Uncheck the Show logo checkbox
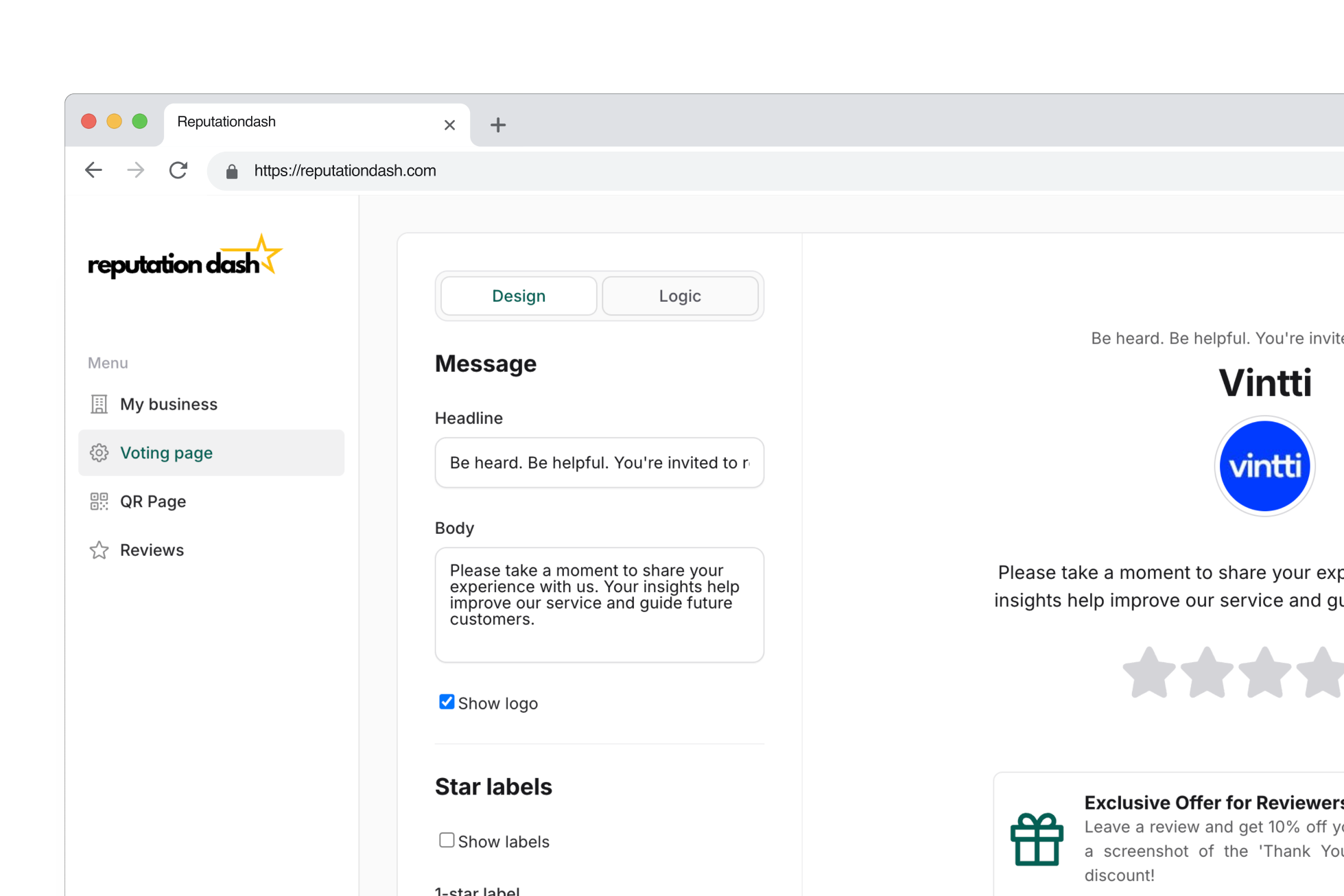1344x896 pixels. (447, 702)
